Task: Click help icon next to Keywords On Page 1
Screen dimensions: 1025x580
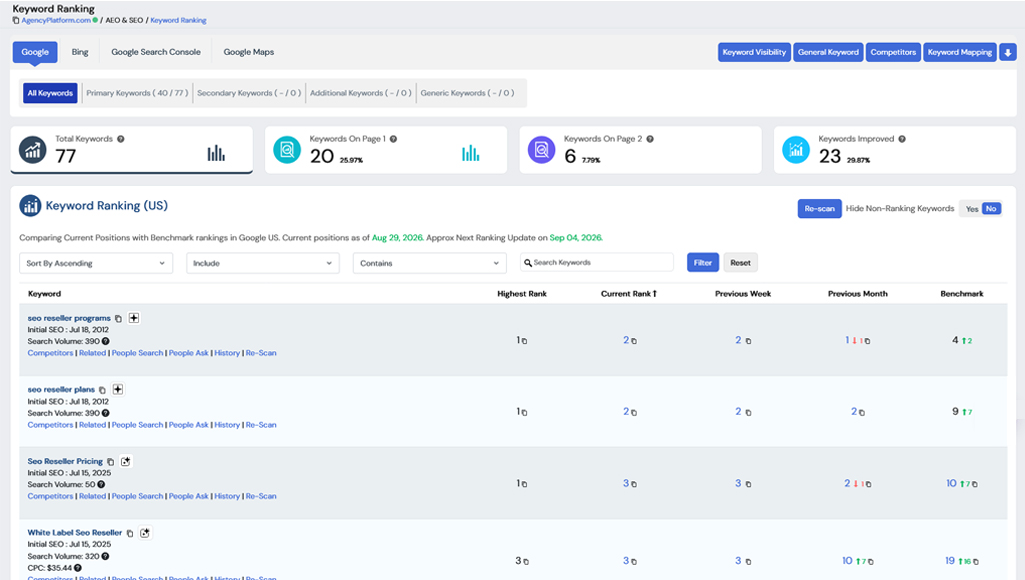Action: pos(394,139)
